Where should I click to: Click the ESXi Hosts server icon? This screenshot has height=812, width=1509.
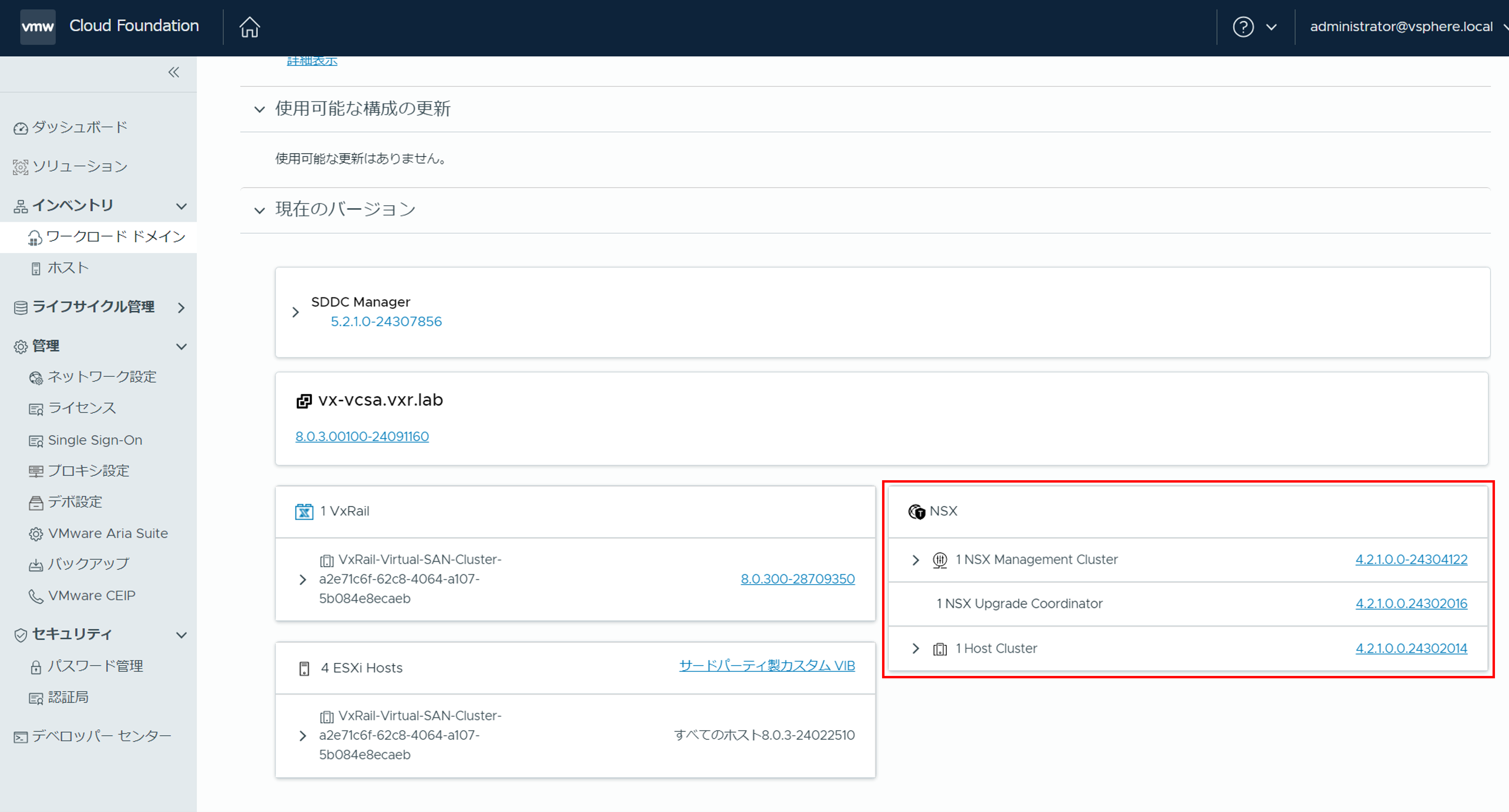[x=304, y=669]
